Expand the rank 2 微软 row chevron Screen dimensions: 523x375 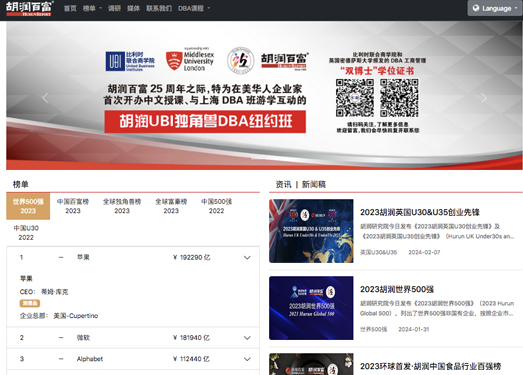tap(247, 338)
